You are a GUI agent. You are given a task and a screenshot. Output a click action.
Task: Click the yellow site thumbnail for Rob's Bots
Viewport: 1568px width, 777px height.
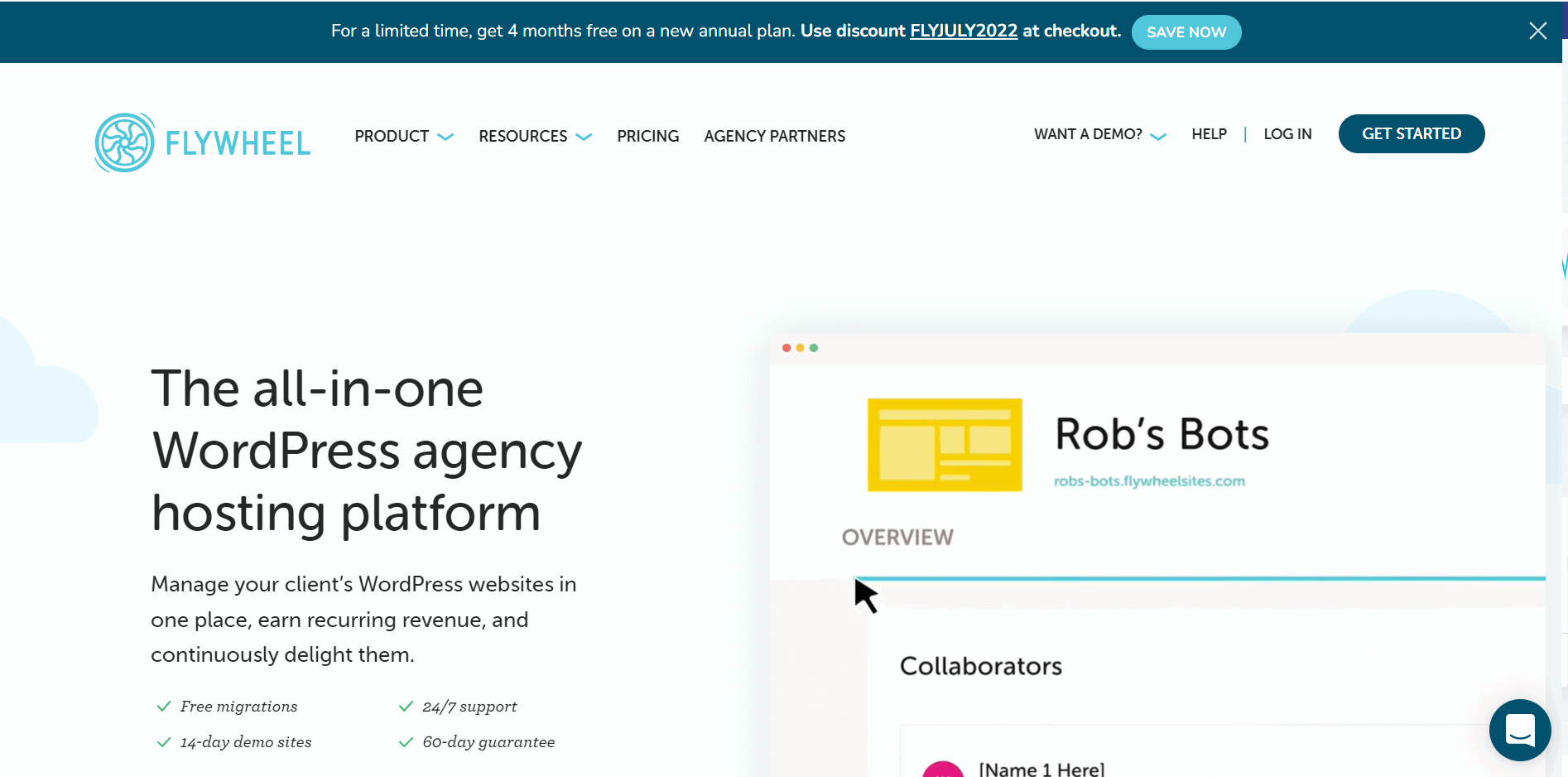(945, 445)
